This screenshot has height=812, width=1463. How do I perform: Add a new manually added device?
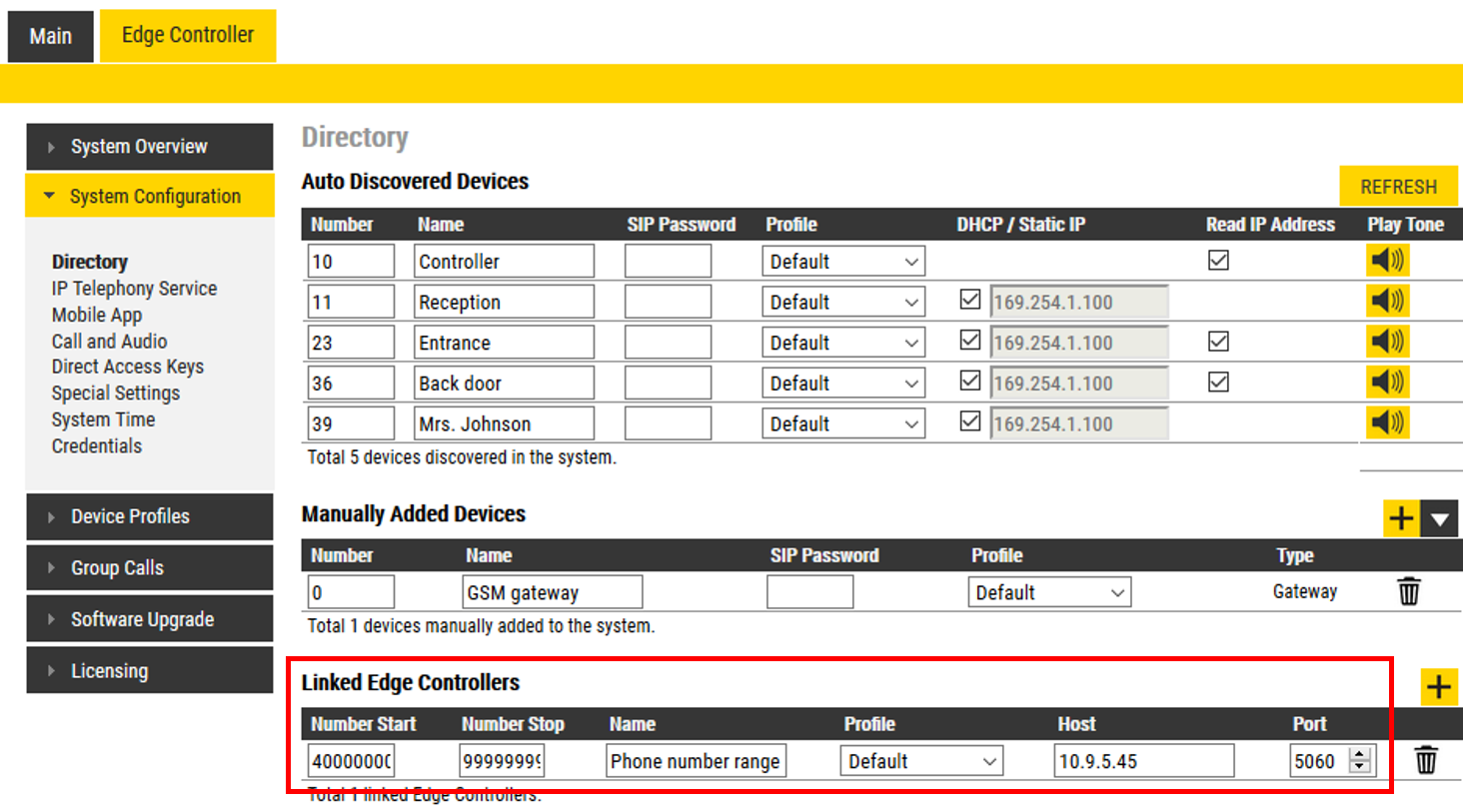pos(1401,518)
